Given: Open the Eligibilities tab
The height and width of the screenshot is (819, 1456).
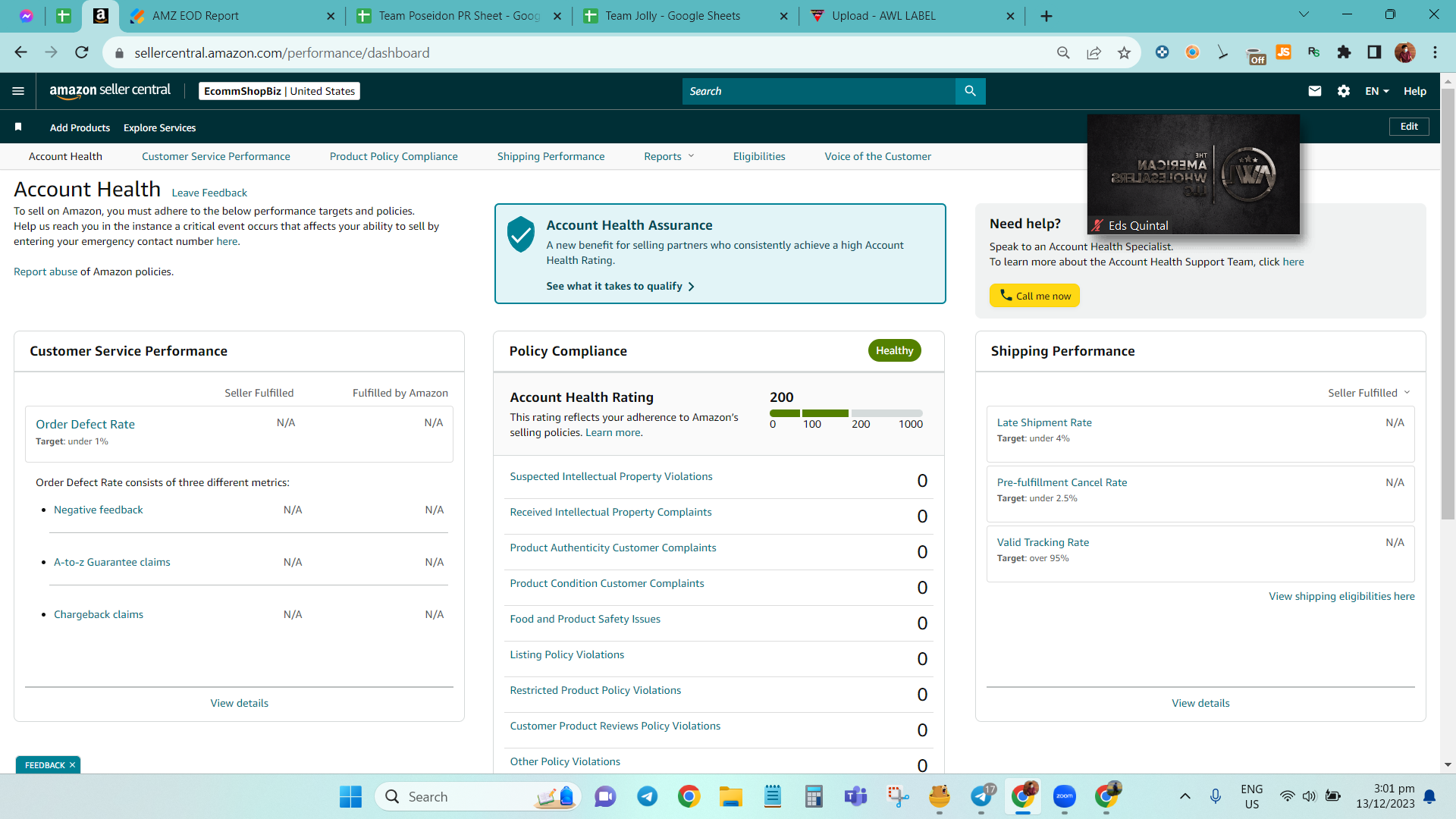Looking at the screenshot, I should [759, 156].
